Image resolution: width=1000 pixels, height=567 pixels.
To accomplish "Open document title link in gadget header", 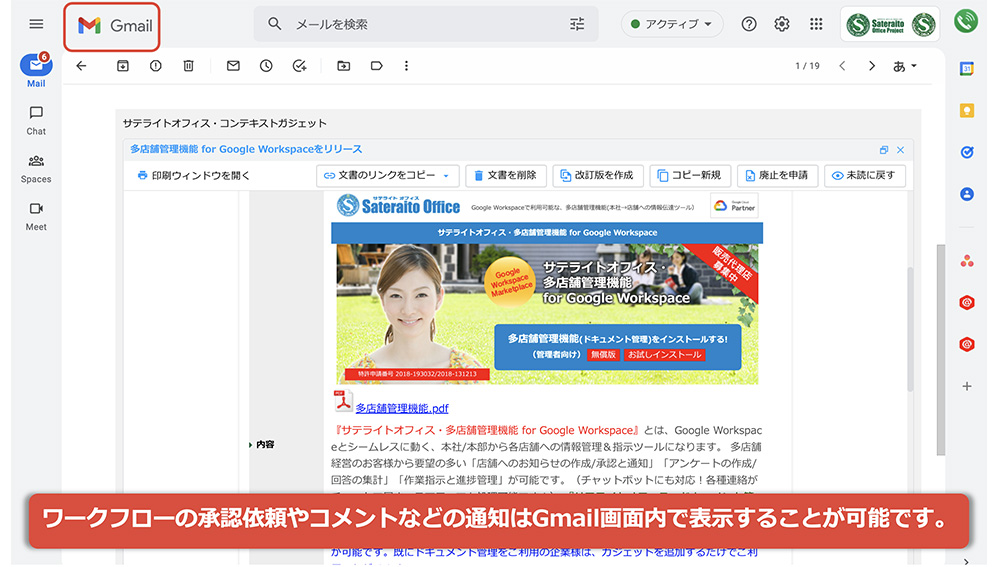I will (x=246, y=149).
